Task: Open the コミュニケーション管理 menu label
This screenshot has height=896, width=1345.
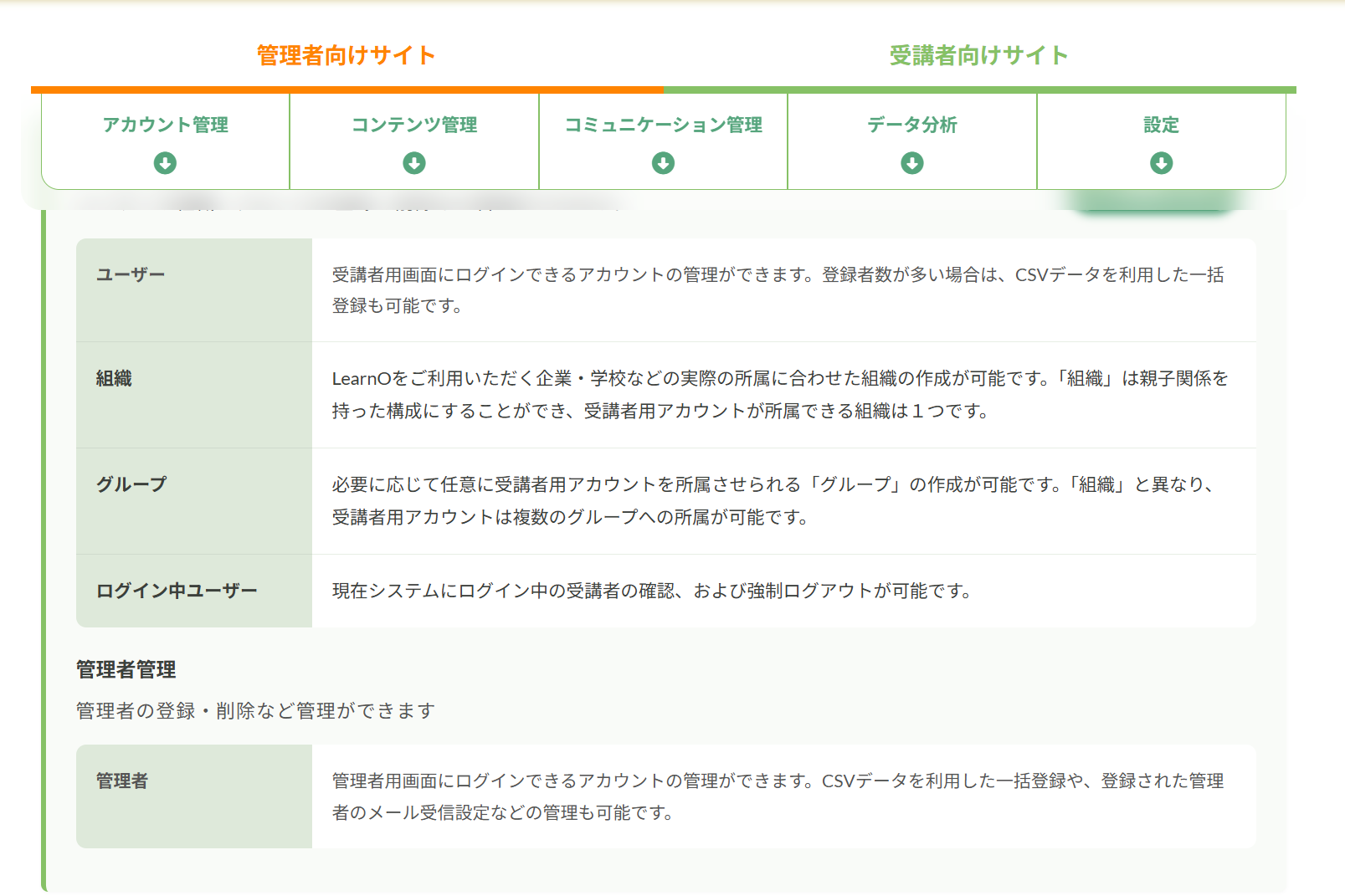Action: coord(663,125)
